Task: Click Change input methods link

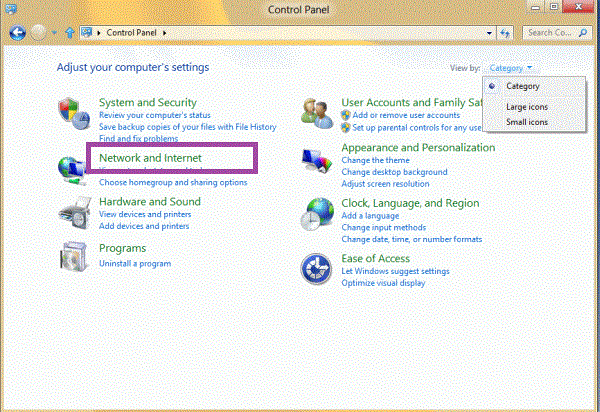Action: click(383, 228)
